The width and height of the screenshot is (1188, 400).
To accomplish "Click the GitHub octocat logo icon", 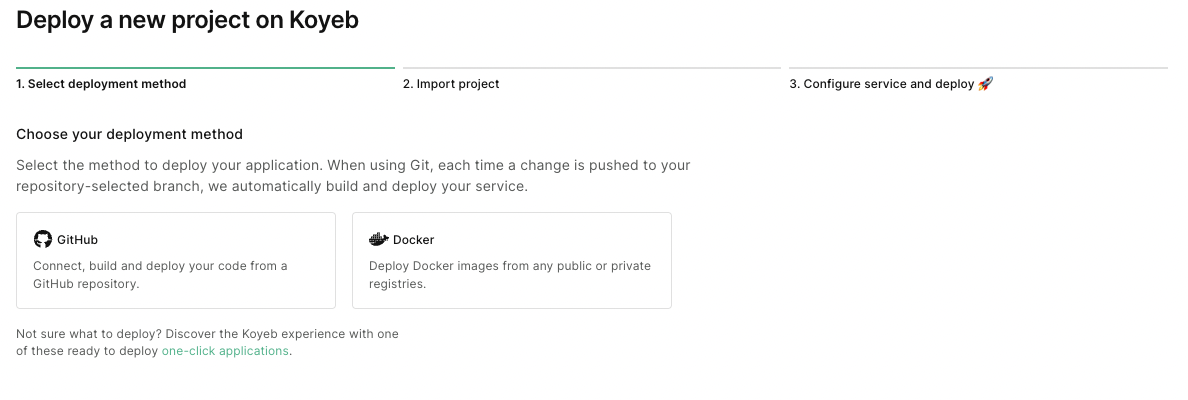I will (x=42, y=239).
